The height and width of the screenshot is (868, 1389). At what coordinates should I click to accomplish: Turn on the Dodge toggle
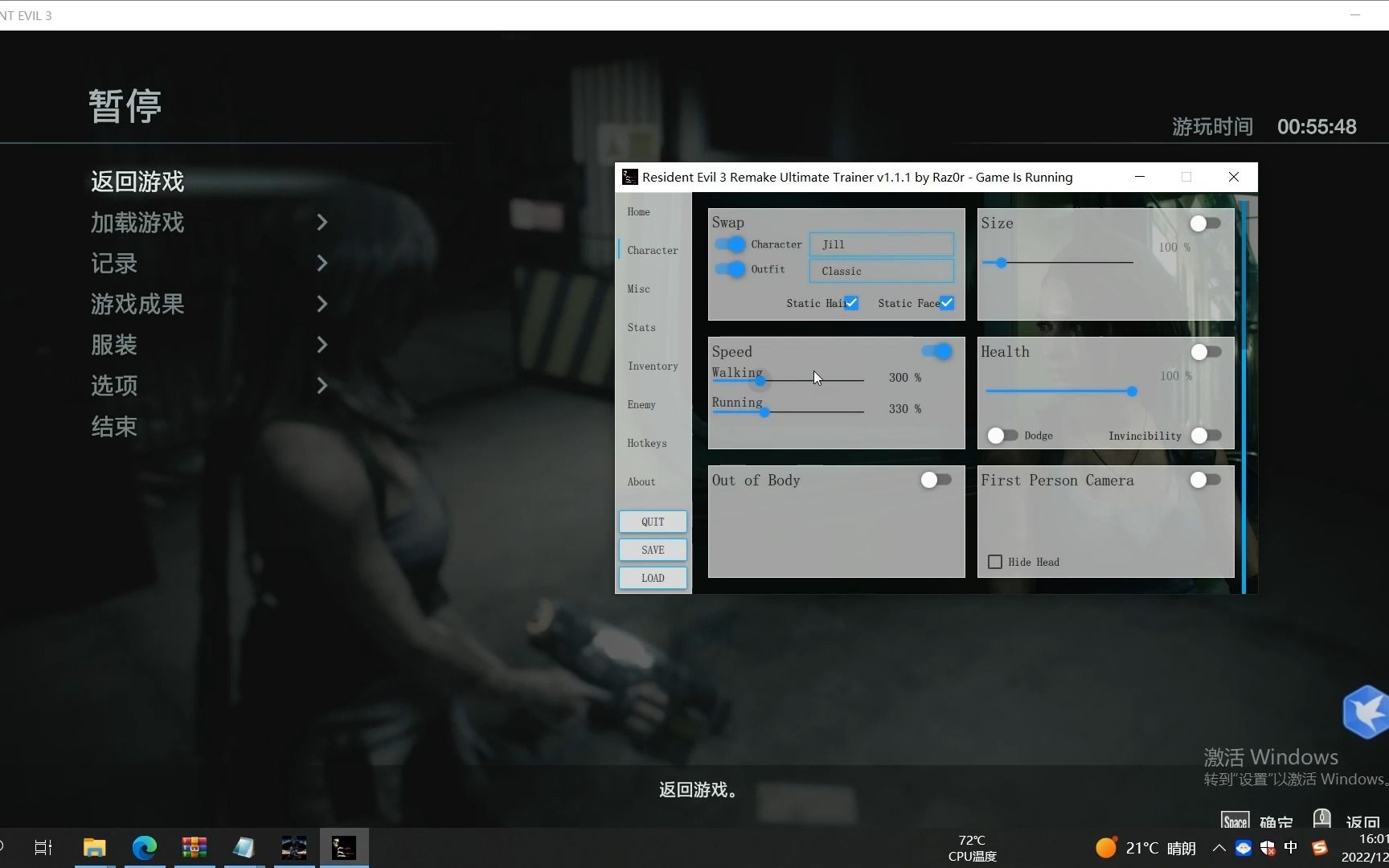pos(1002,436)
